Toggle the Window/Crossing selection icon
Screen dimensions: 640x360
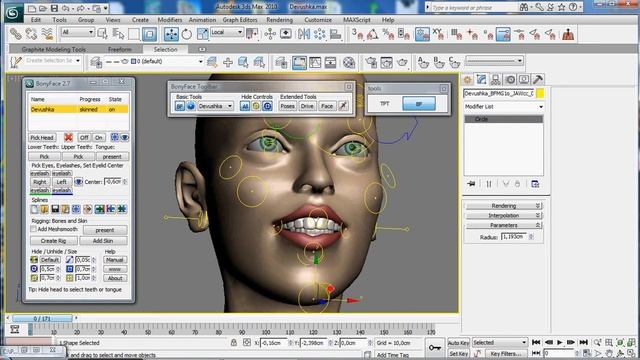[x=149, y=34]
